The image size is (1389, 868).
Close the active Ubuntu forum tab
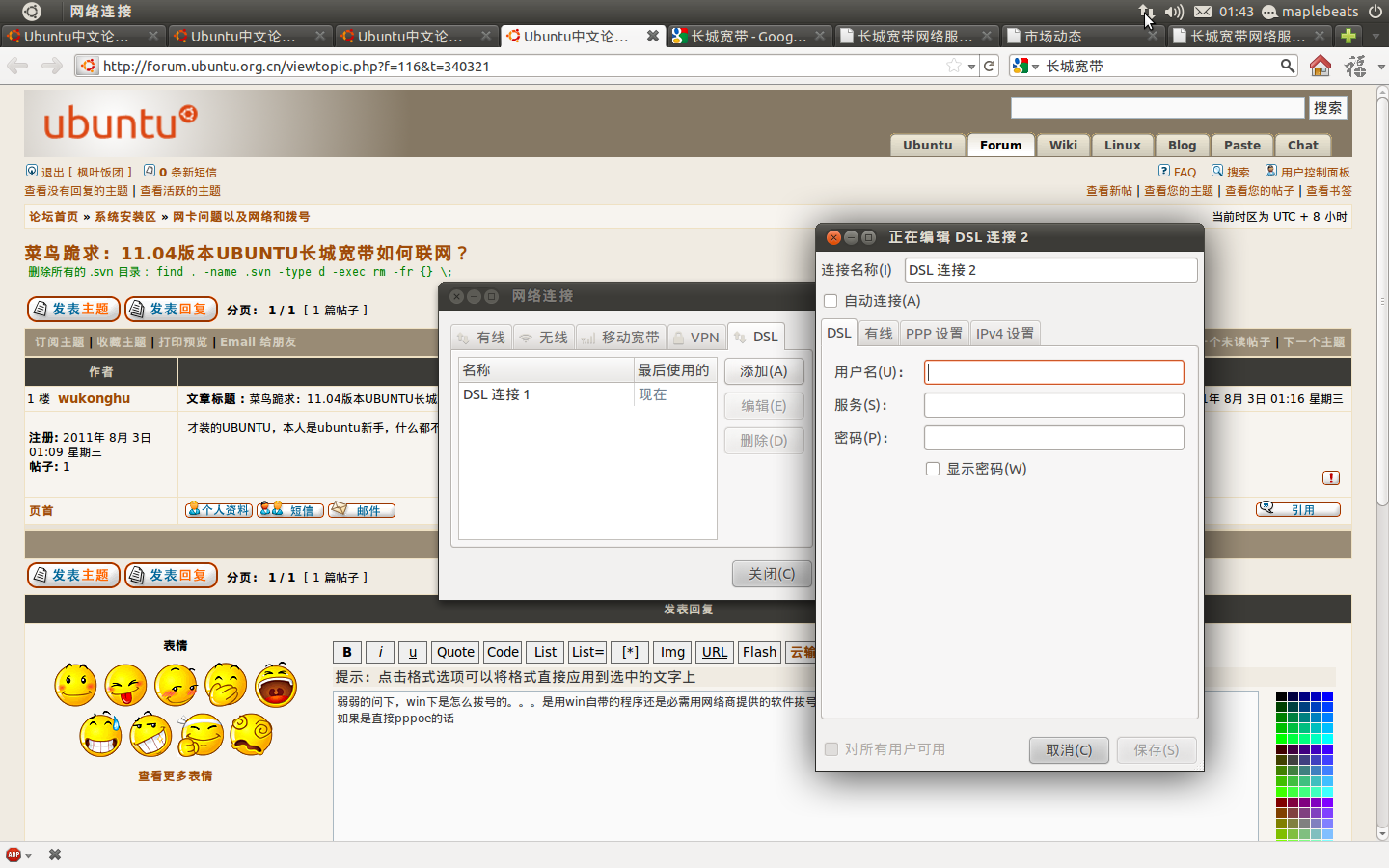(x=653, y=36)
